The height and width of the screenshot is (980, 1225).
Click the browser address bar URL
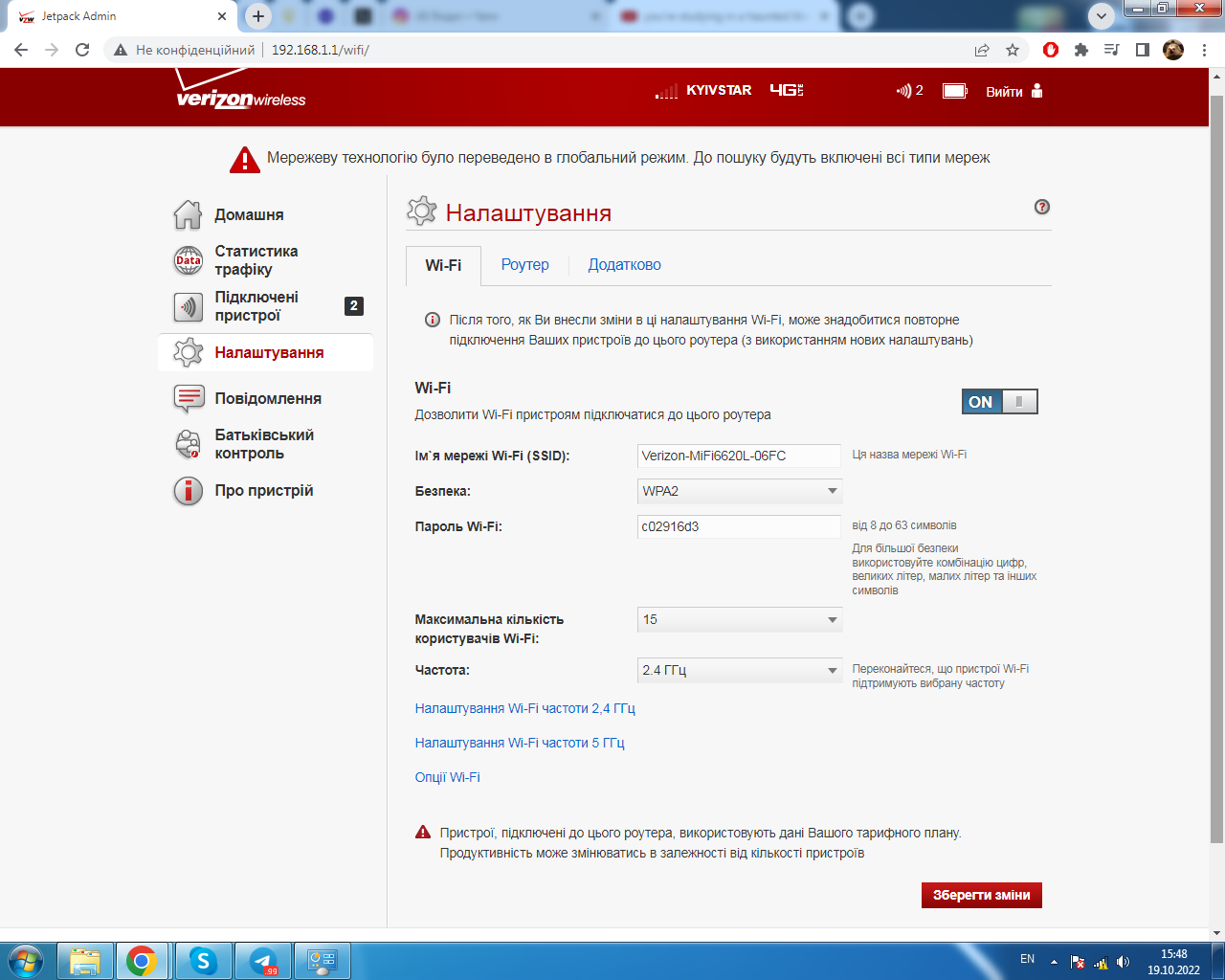click(321, 50)
